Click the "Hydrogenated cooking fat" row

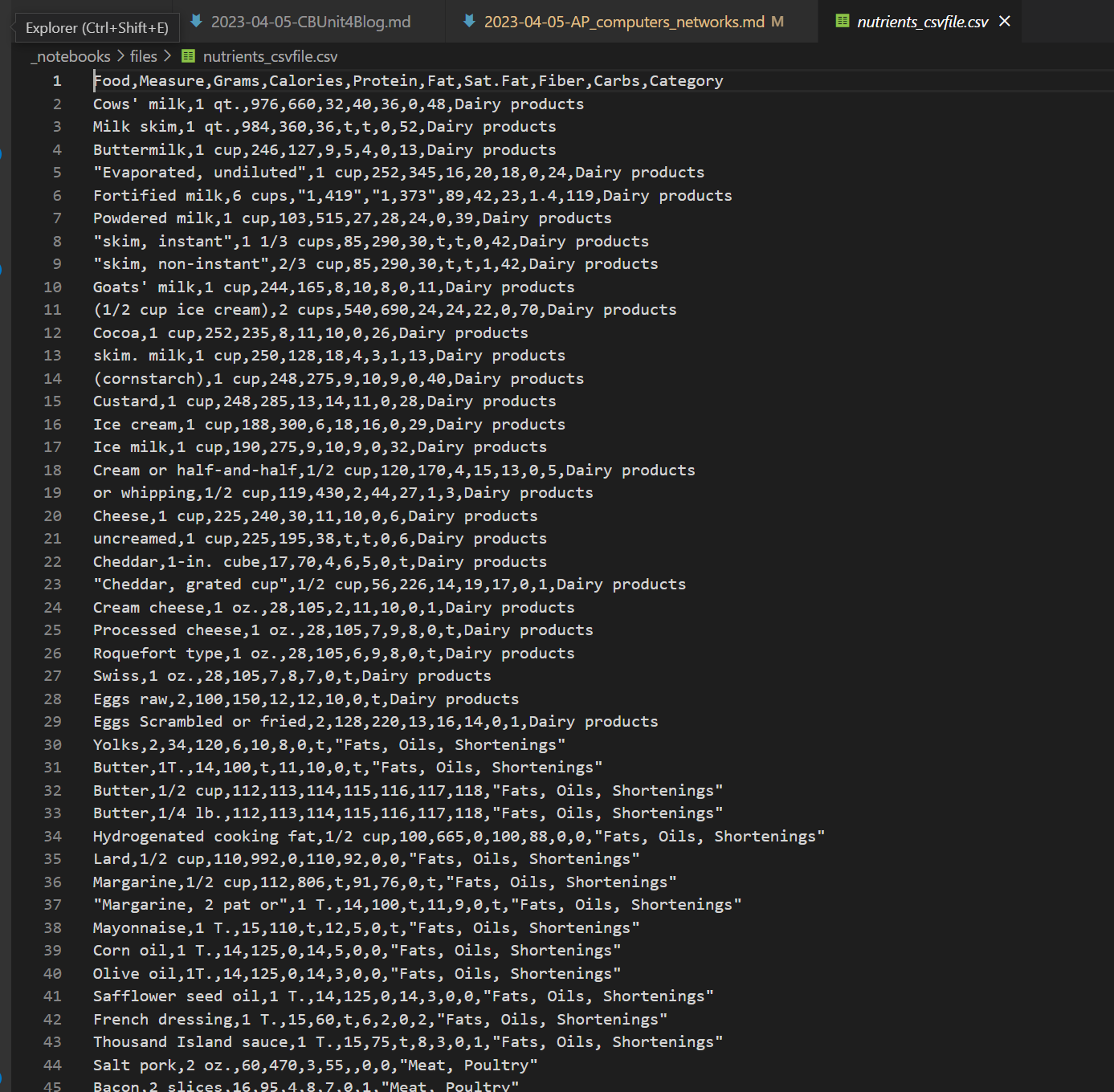pyautogui.click(x=459, y=837)
